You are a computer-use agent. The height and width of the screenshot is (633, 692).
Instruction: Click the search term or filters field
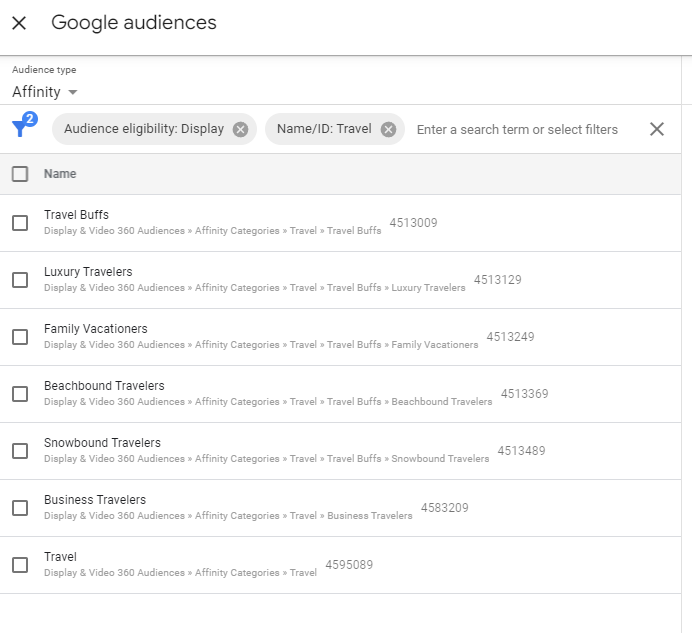tap(517, 129)
